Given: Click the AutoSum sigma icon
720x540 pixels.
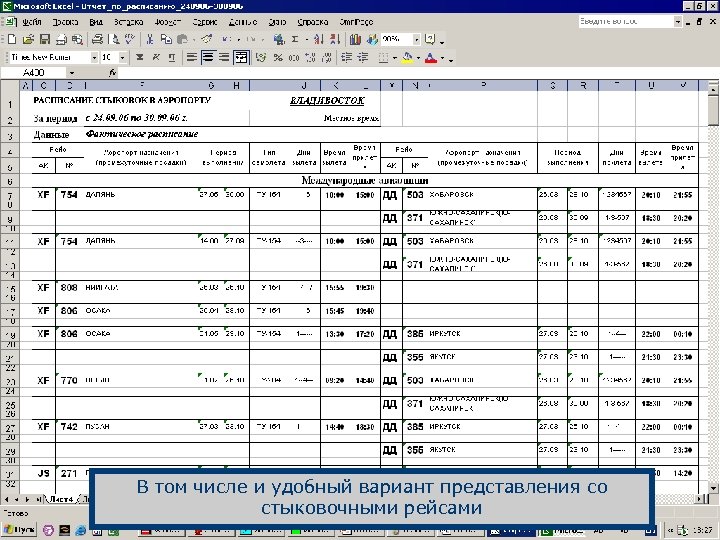Looking at the screenshot, I should click(295, 39).
